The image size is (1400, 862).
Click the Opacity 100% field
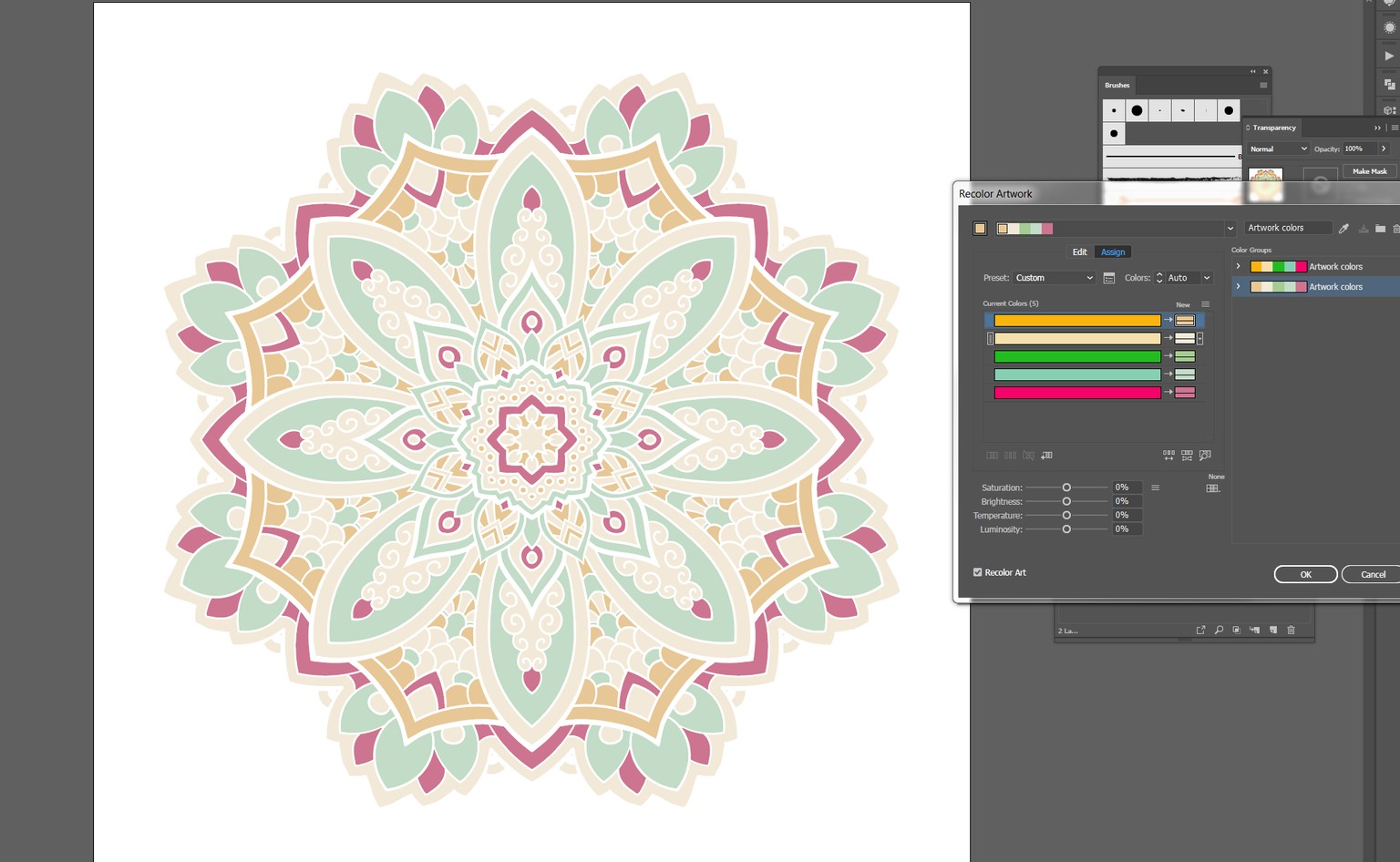pos(1360,149)
